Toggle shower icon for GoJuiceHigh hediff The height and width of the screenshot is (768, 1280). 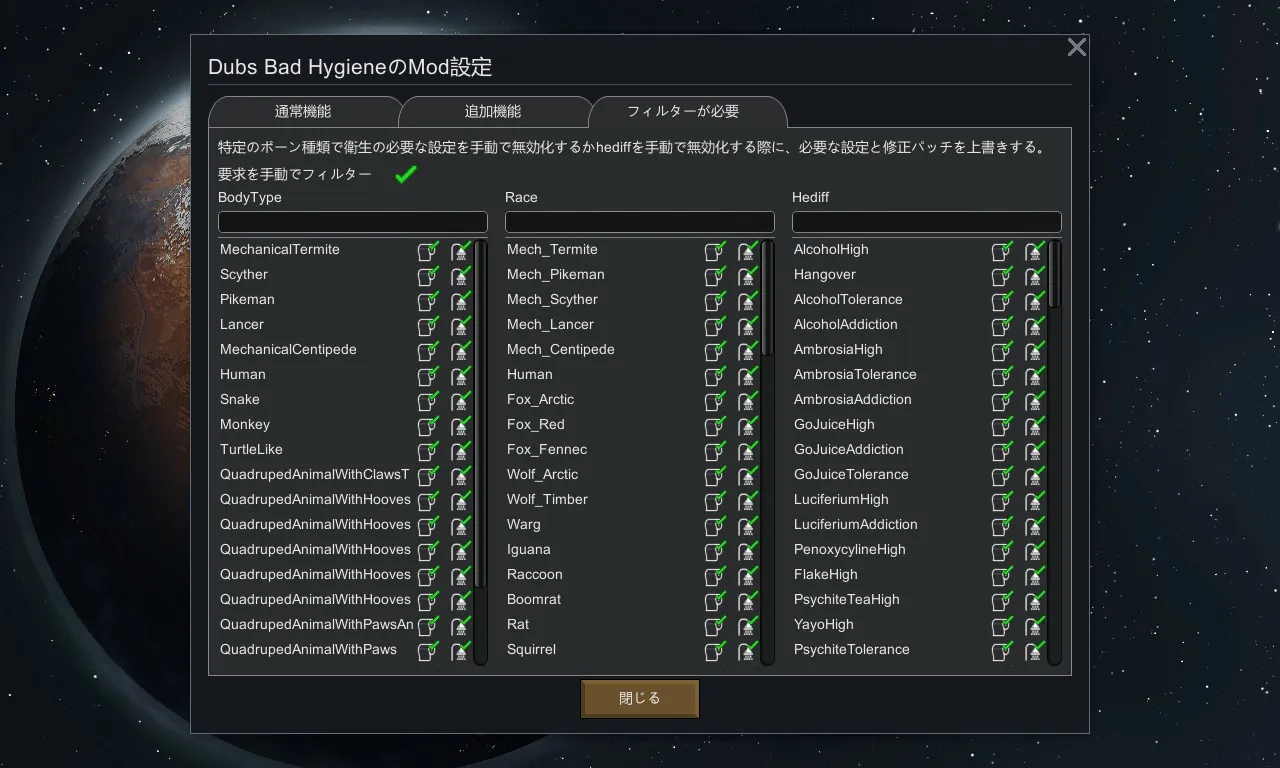tap(1034, 426)
